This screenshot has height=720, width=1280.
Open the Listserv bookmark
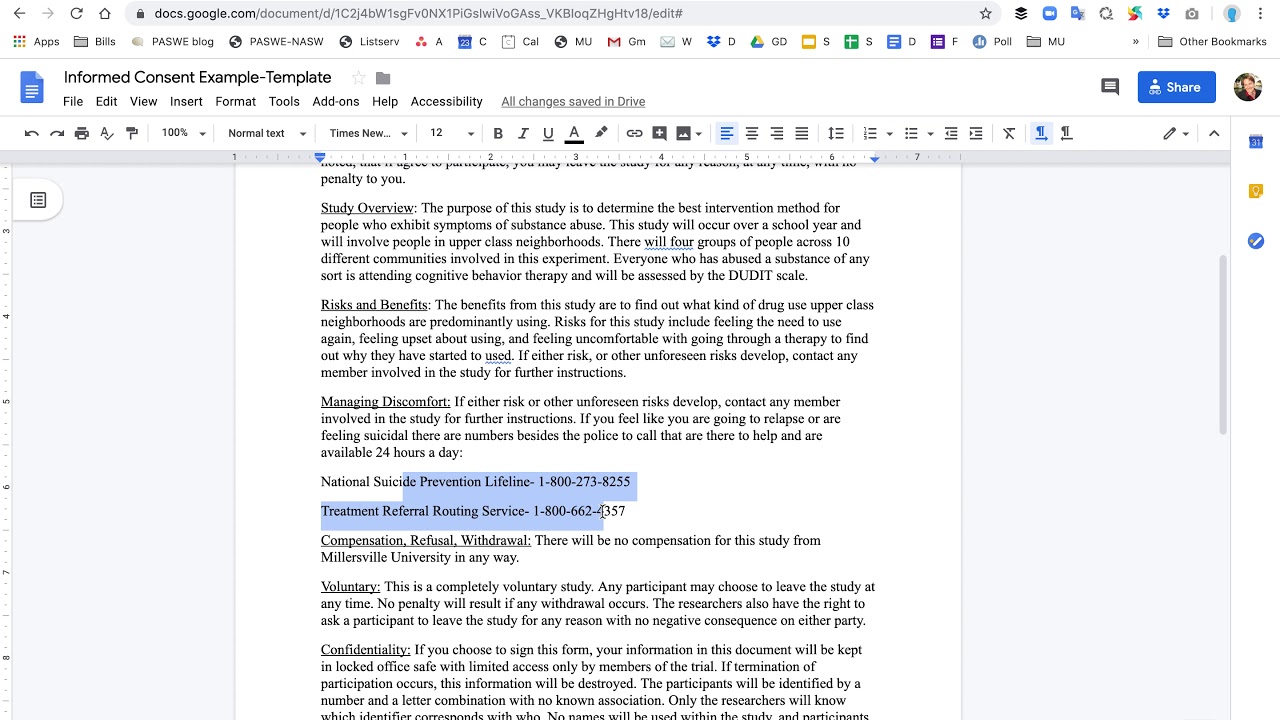click(369, 42)
